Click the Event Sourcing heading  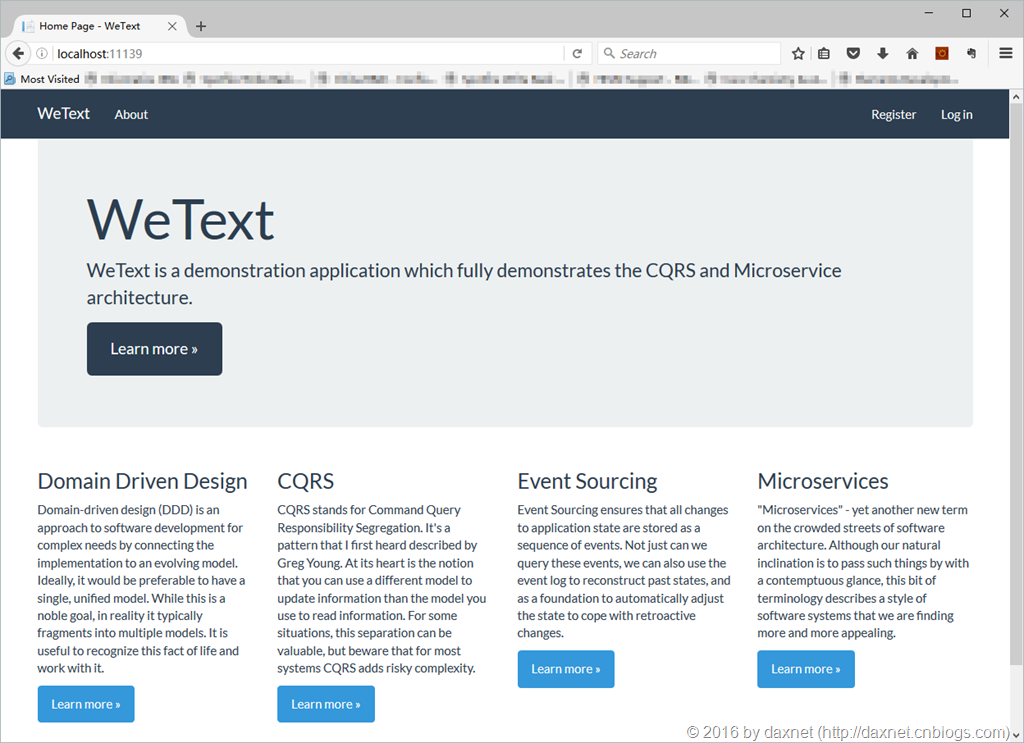(x=587, y=481)
